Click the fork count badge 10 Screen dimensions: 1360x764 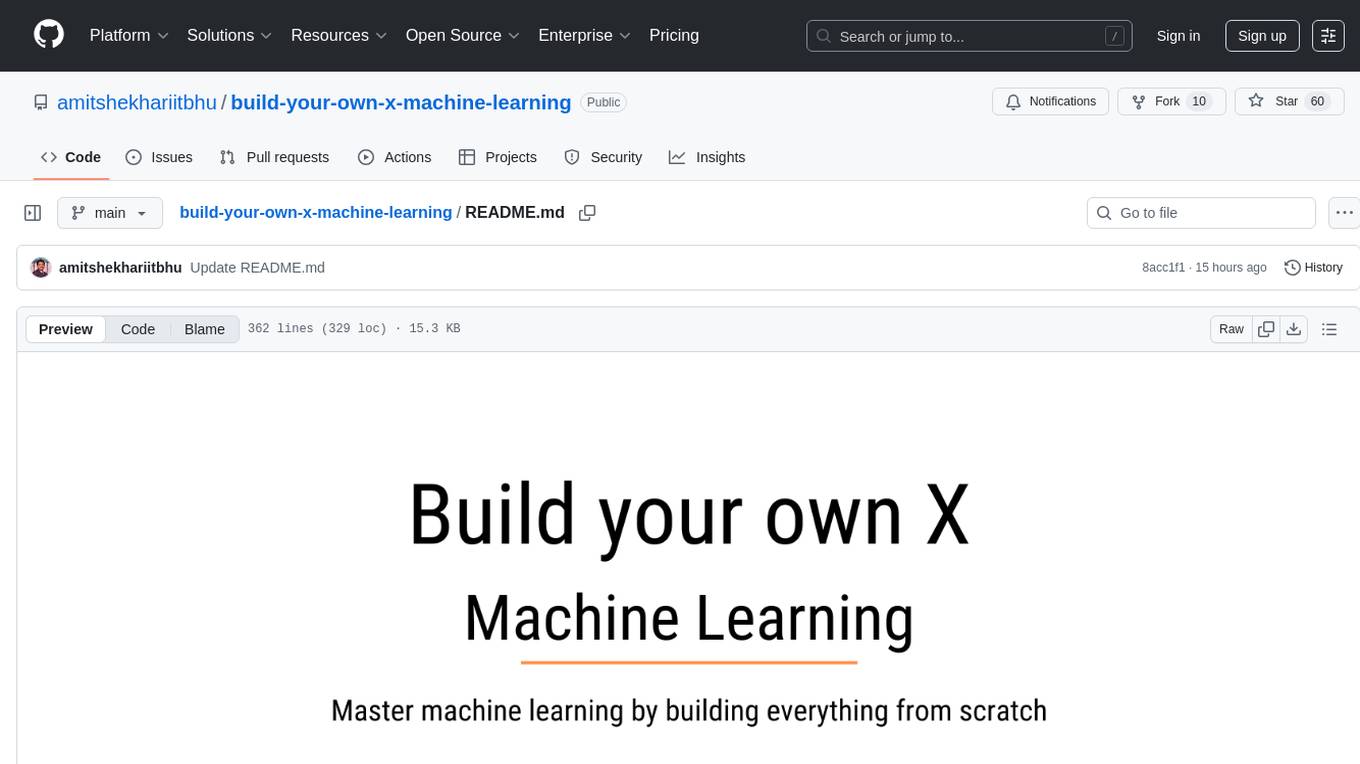point(1199,101)
